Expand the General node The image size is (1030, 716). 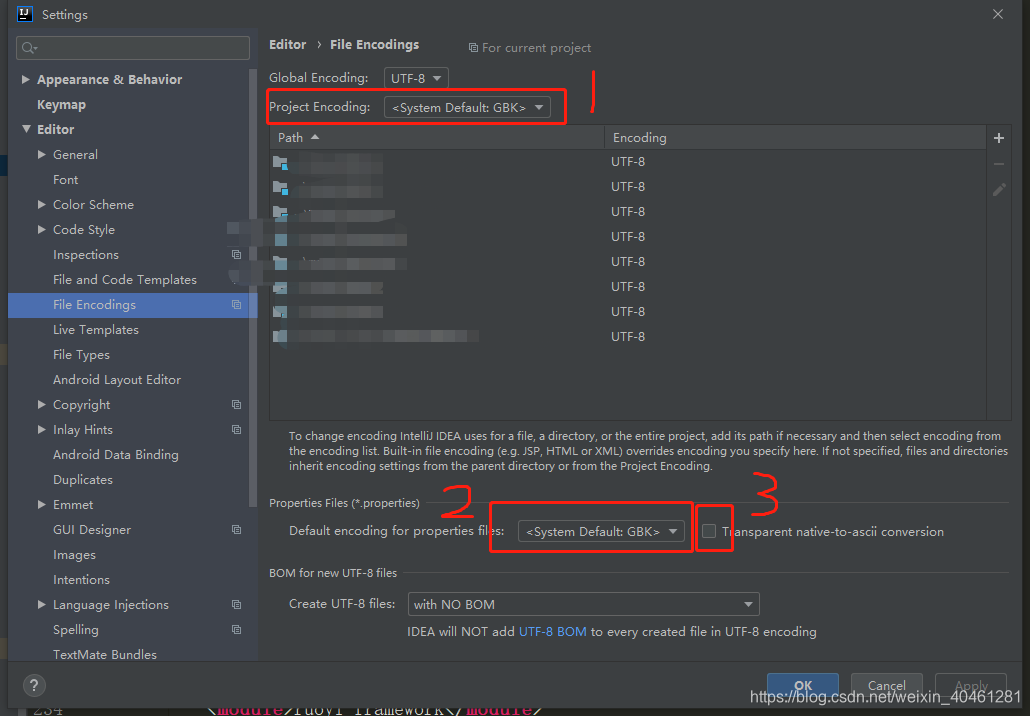click(41, 154)
